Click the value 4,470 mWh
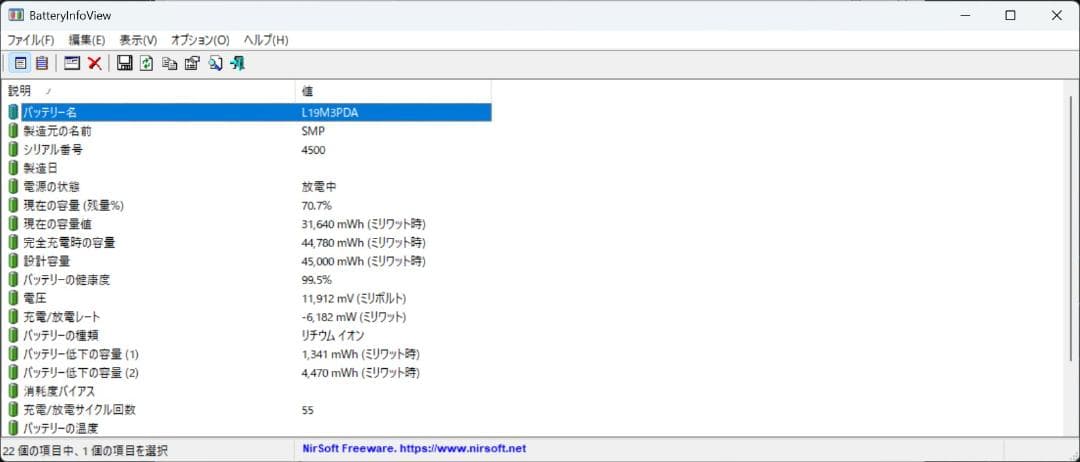 tap(361, 372)
